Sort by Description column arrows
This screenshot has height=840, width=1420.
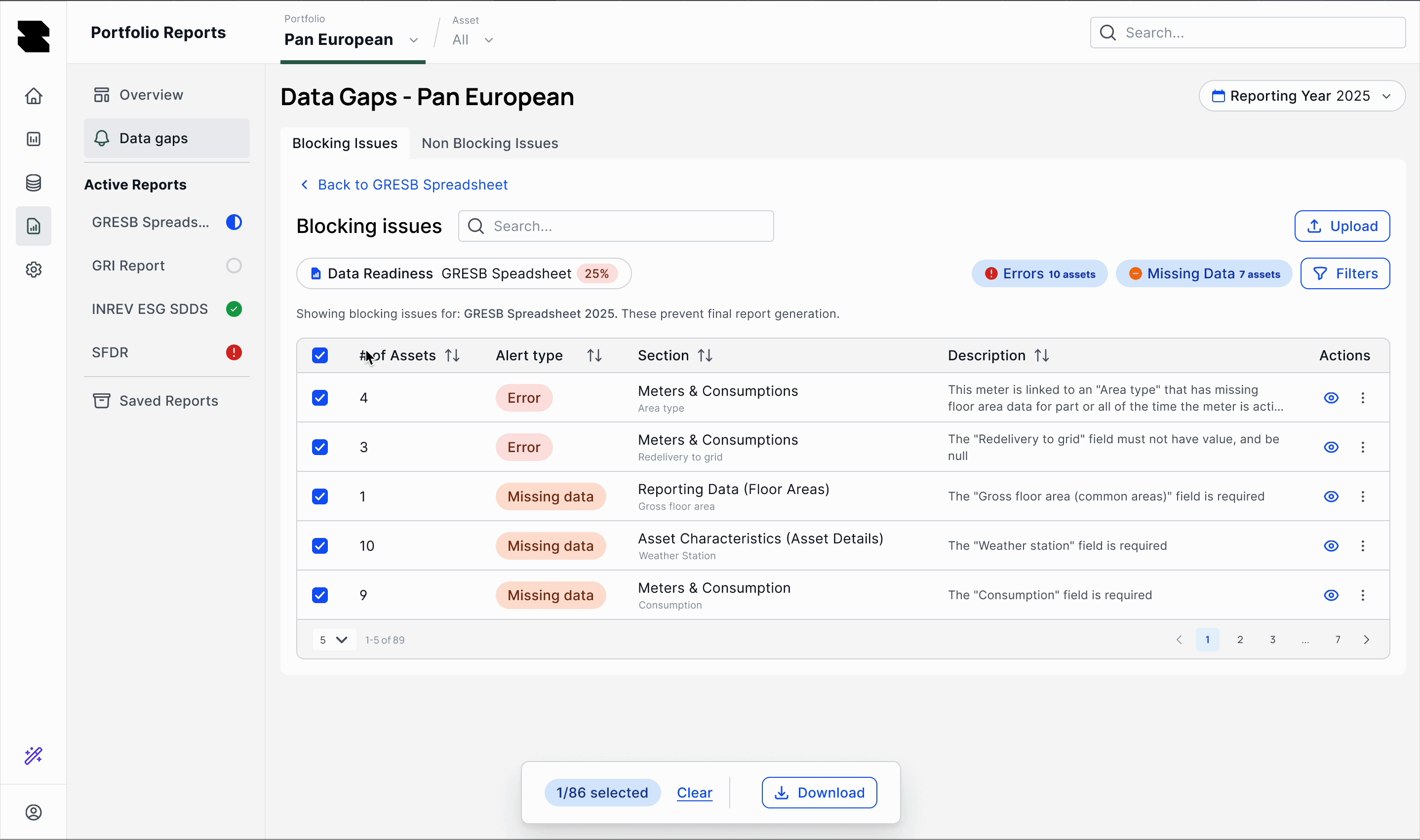[x=1042, y=355]
